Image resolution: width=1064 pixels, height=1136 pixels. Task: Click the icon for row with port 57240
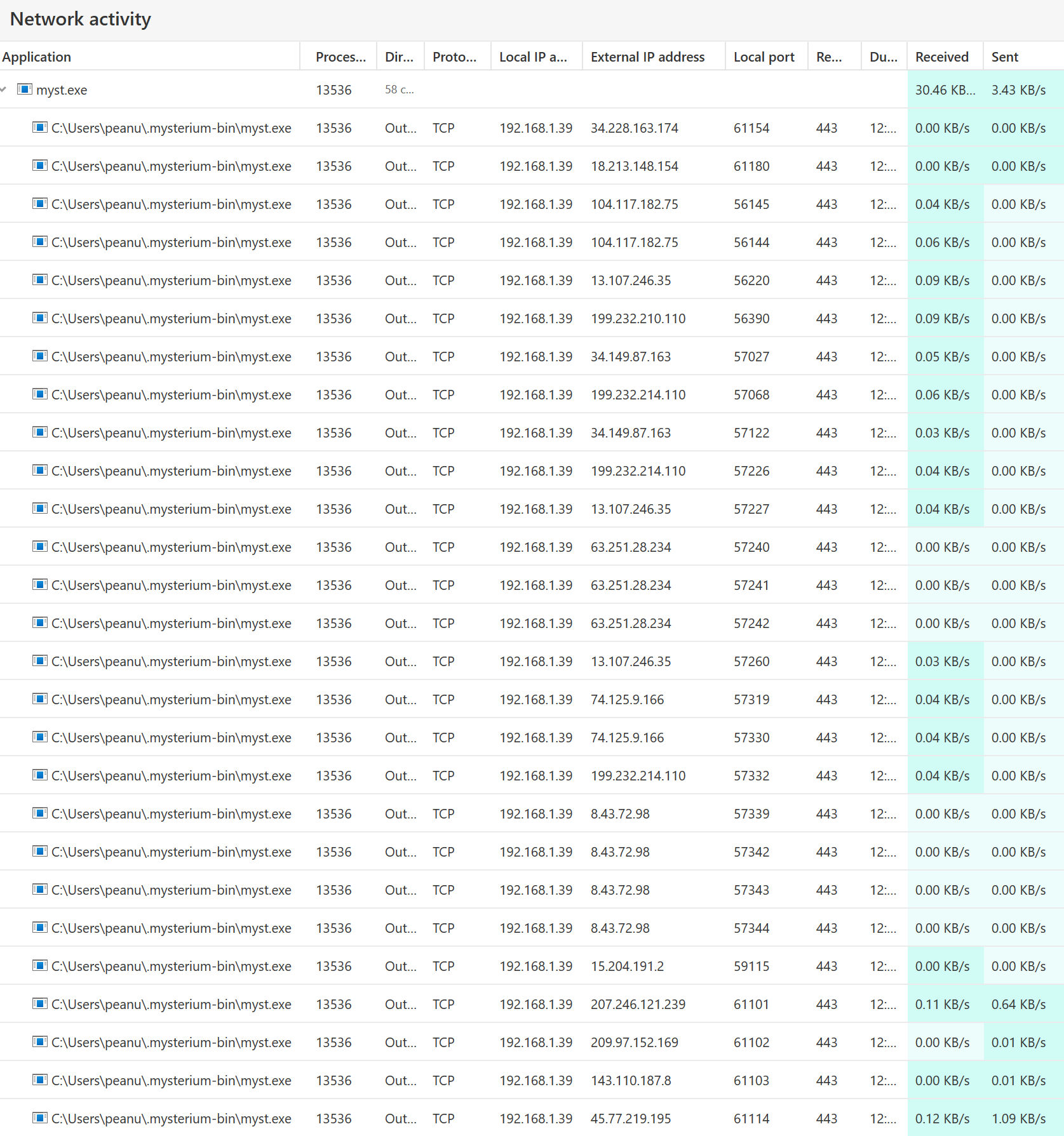click(39, 546)
